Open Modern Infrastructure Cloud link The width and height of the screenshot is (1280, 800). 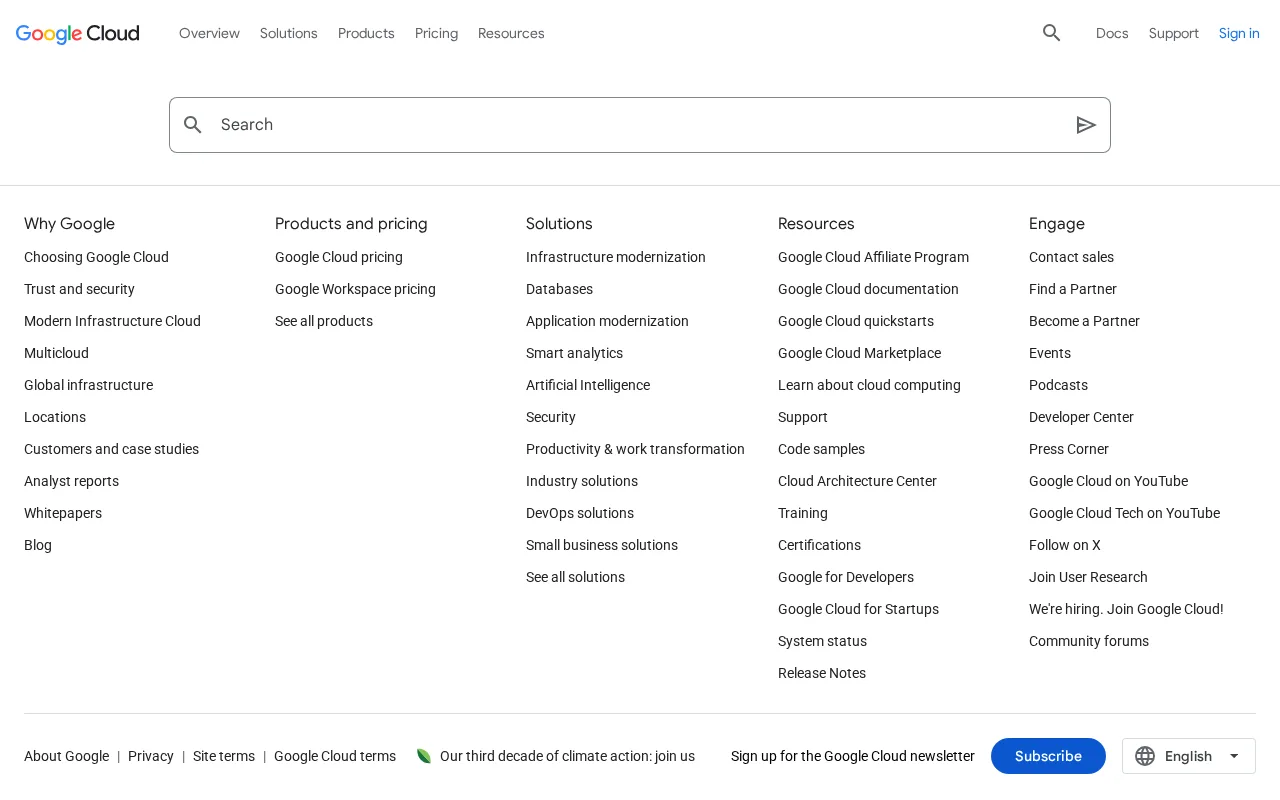pyautogui.click(x=112, y=321)
